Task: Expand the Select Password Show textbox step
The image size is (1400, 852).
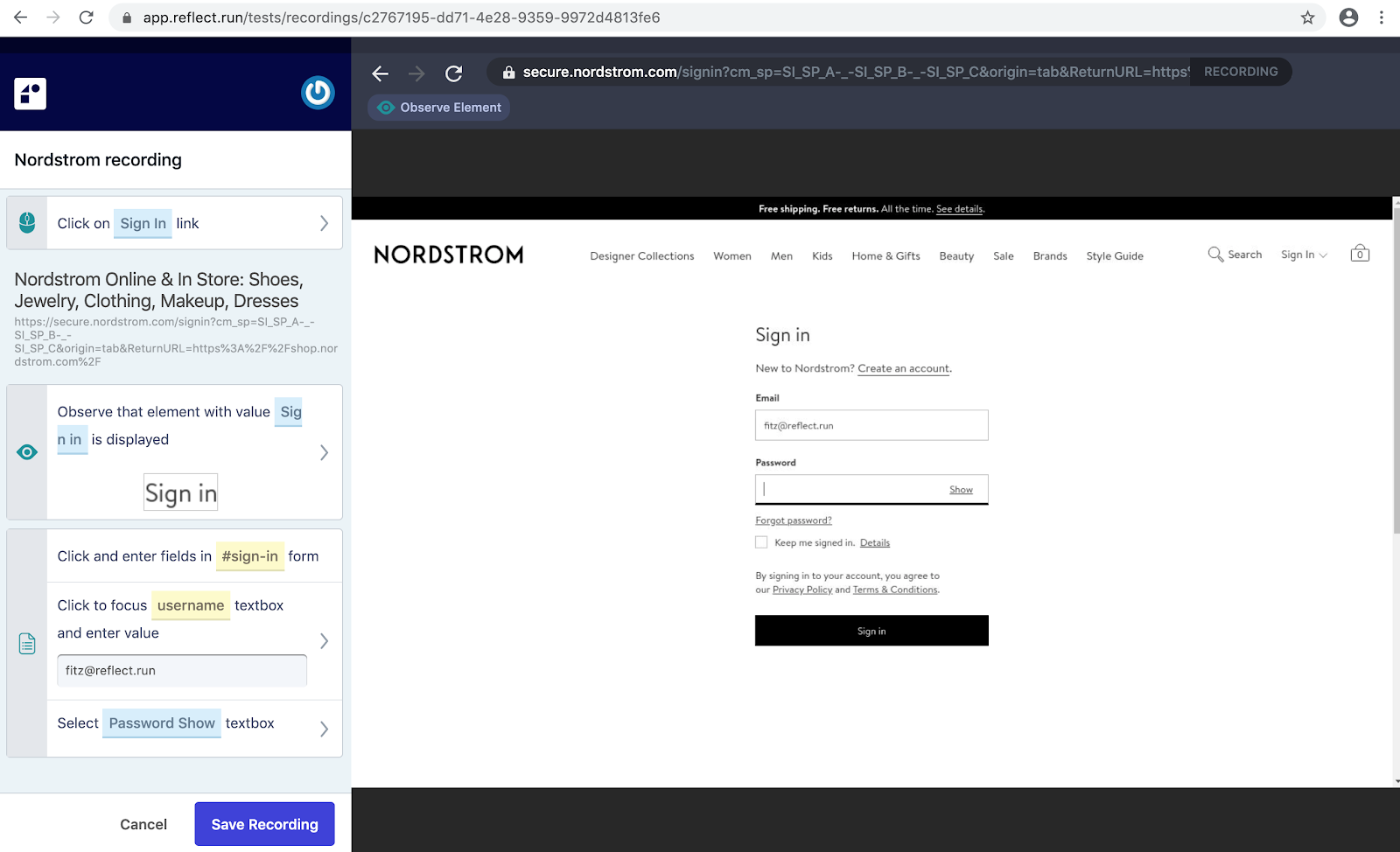Action: [324, 729]
